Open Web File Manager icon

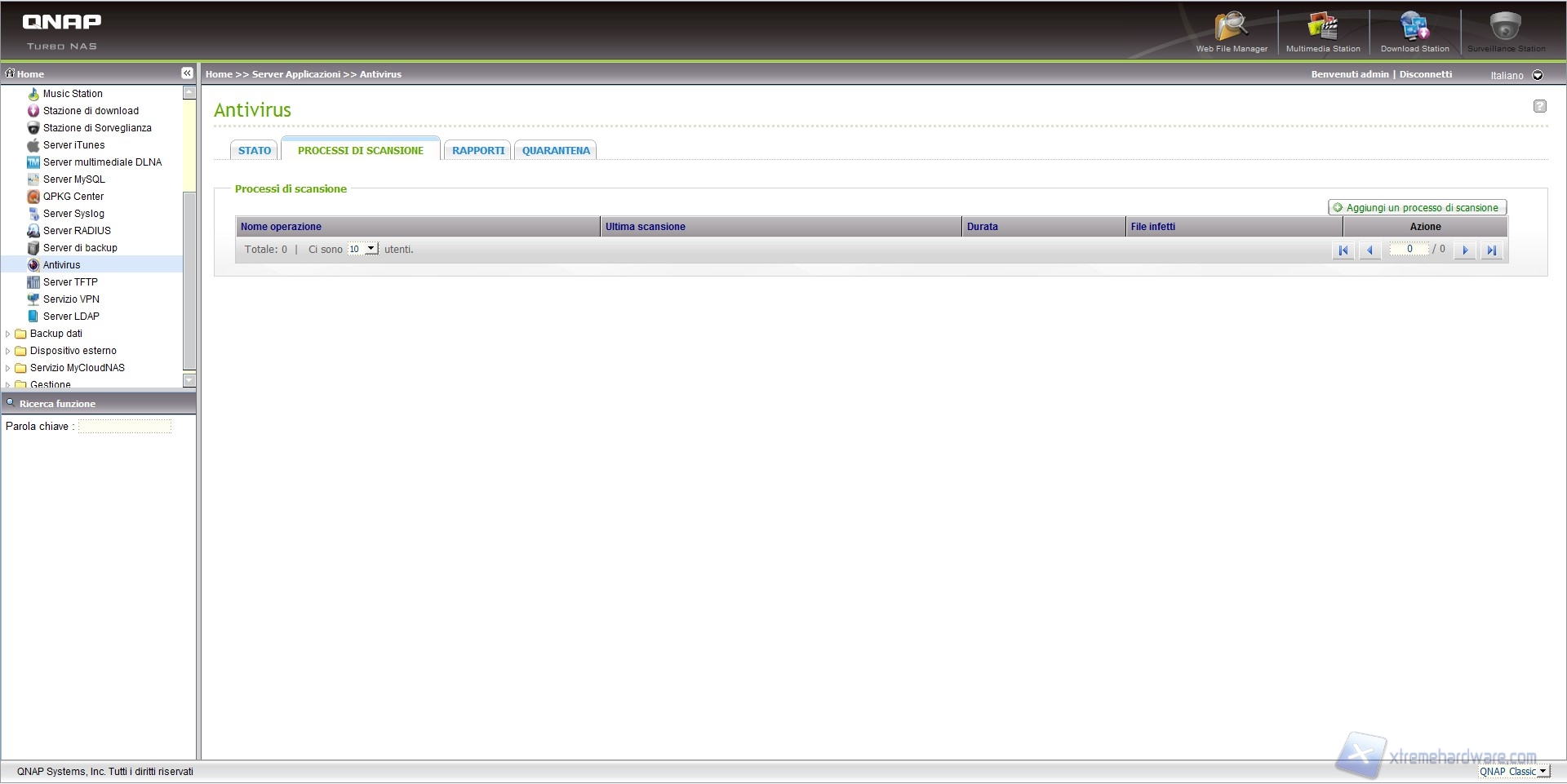[1232, 30]
